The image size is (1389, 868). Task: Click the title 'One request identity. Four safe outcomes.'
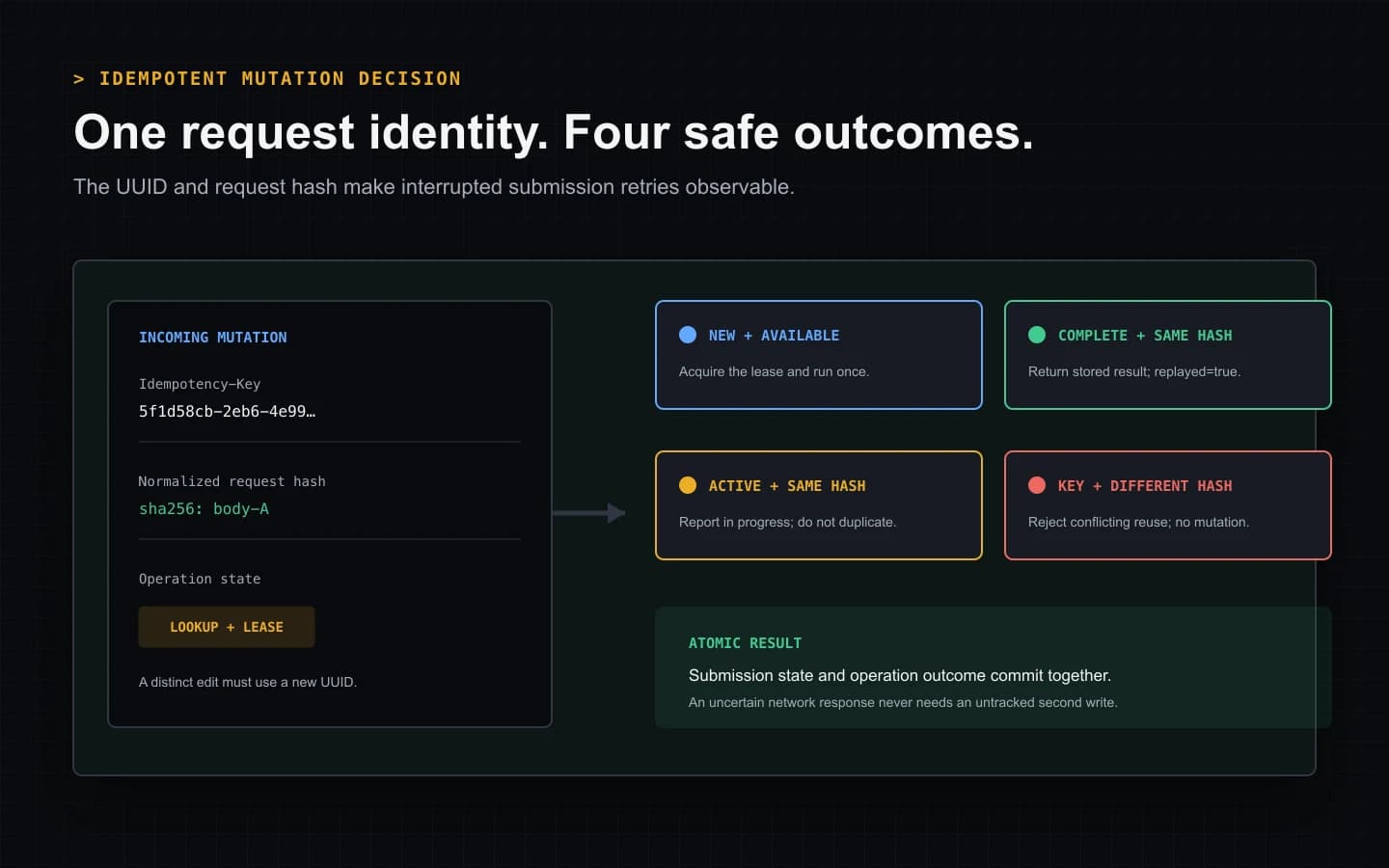click(554, 132)
